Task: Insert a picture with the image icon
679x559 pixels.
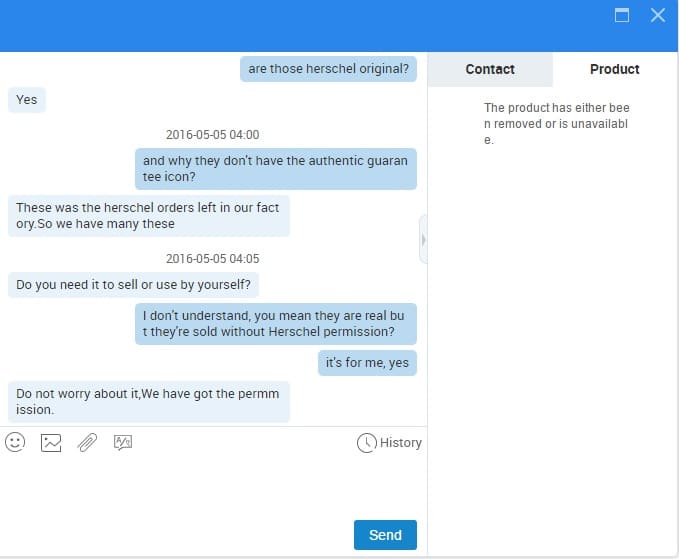Action: 51,443
